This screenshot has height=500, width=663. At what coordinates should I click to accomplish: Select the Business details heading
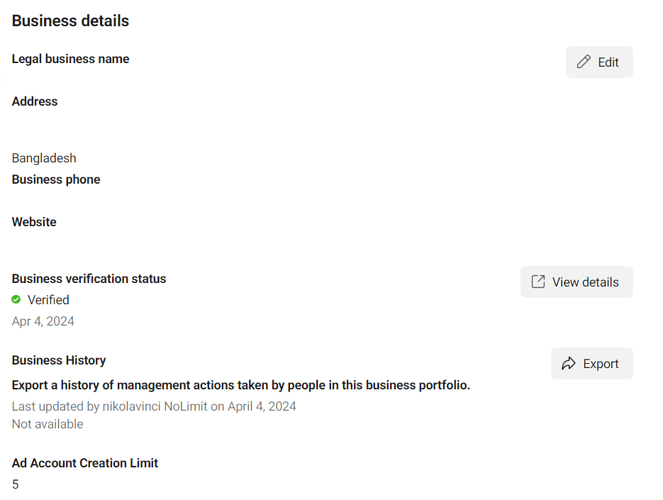70,21
